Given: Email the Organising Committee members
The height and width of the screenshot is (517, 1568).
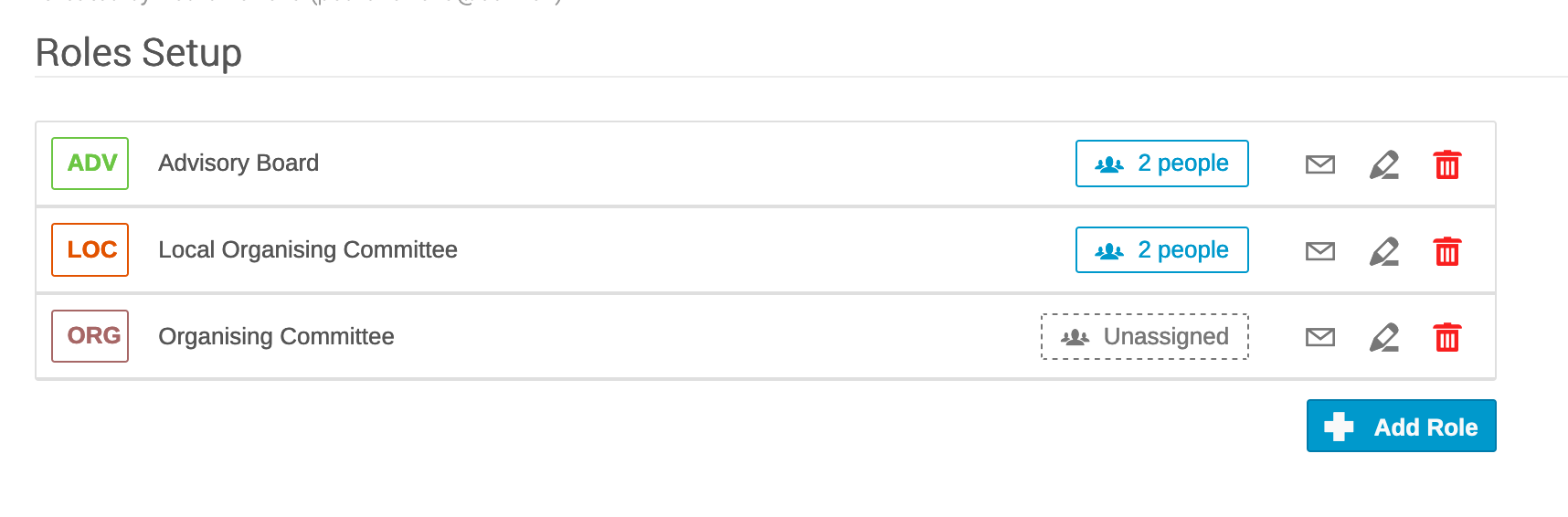Looking at the screenshot, I should pos(1320,337).
